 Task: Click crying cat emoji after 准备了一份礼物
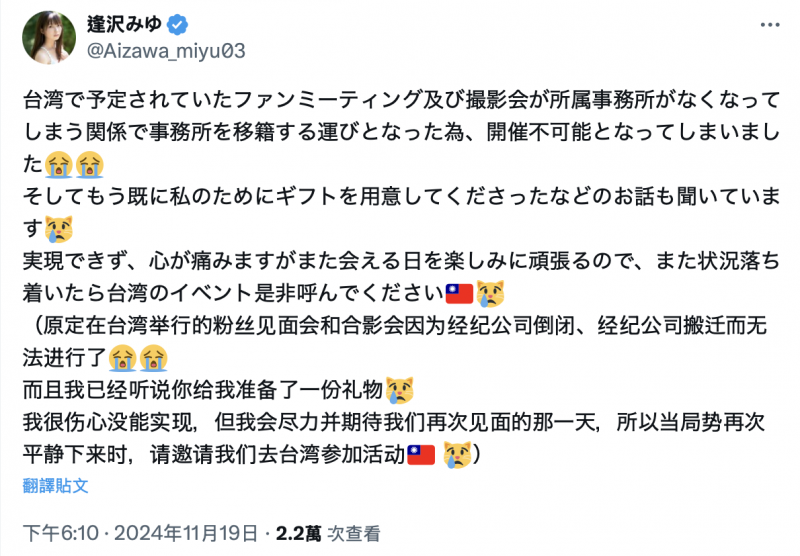click(x=401, y=390)
